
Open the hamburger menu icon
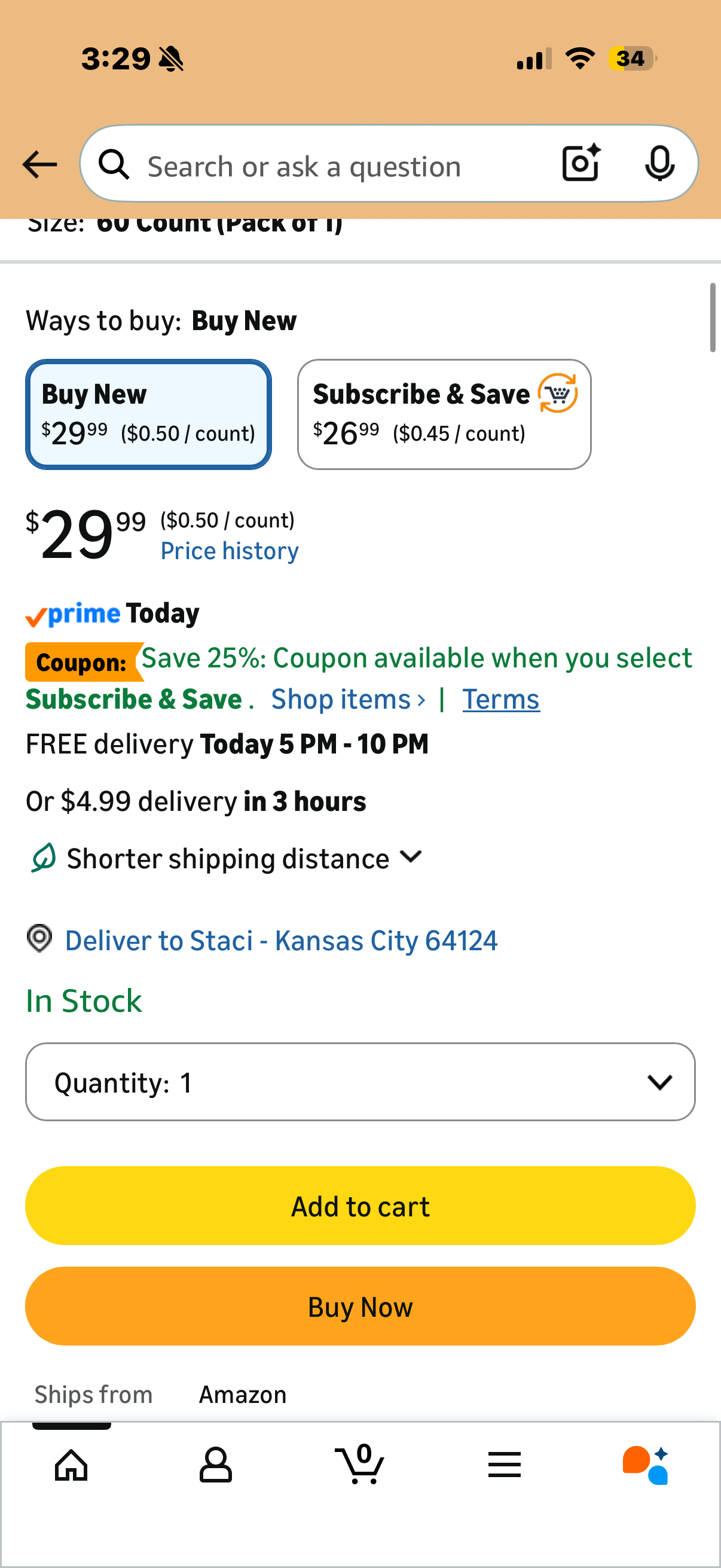[504, 1464]
